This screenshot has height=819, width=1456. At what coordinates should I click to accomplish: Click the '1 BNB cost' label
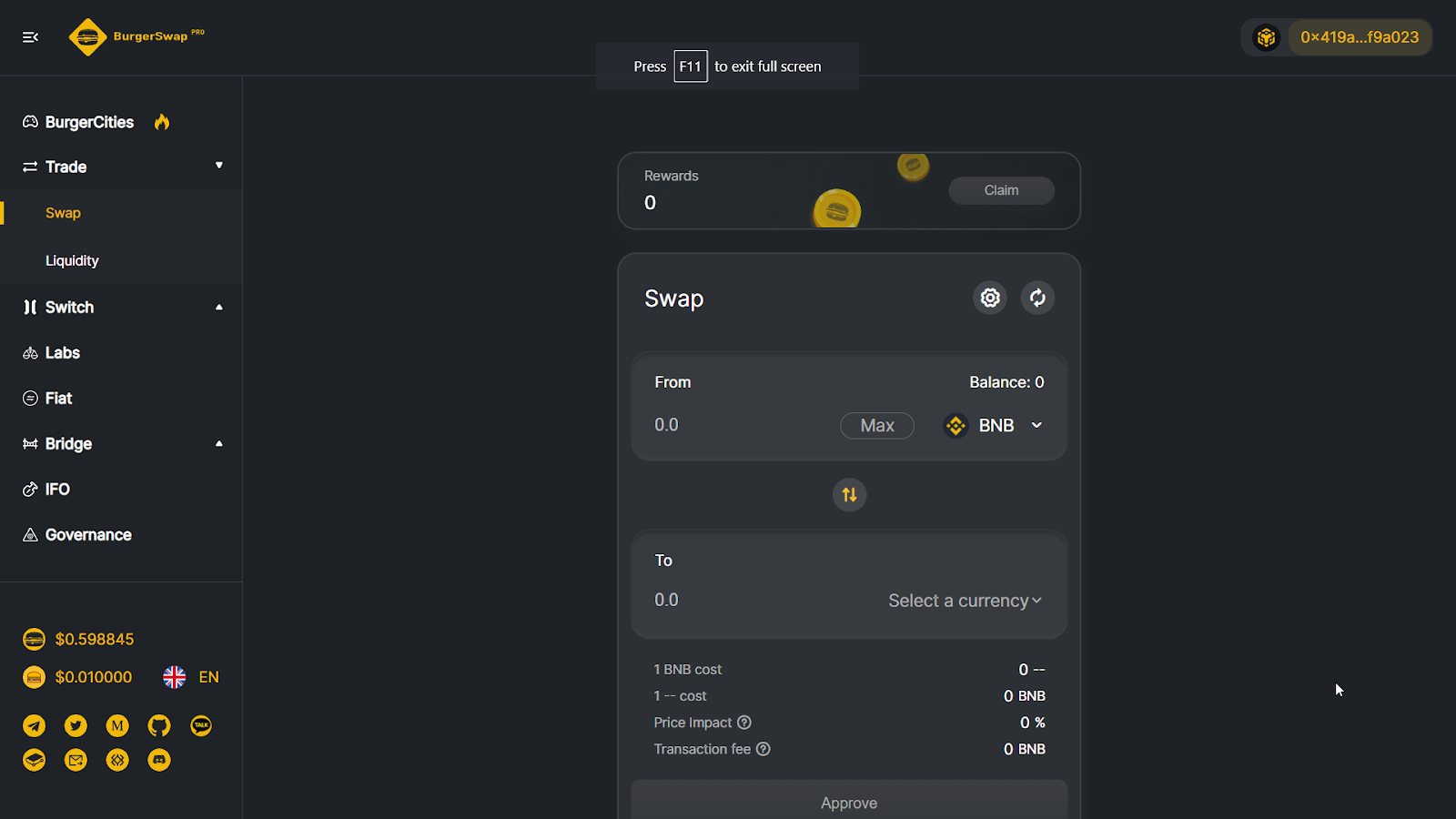coord(688,670)
